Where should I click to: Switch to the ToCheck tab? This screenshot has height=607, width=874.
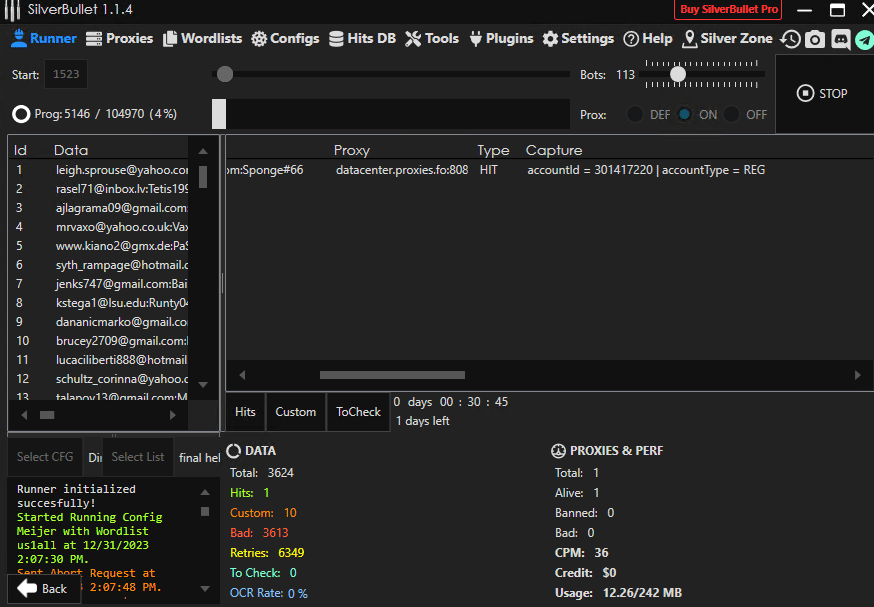coord(358,412)
